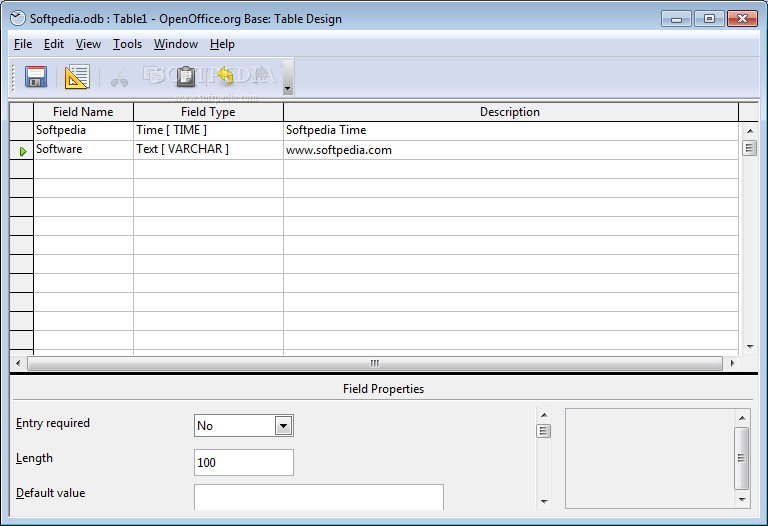Click the help text box scrollbar down arrow
Image resolution: width=768 pixels, height=526 pixels.
(742, 500)
